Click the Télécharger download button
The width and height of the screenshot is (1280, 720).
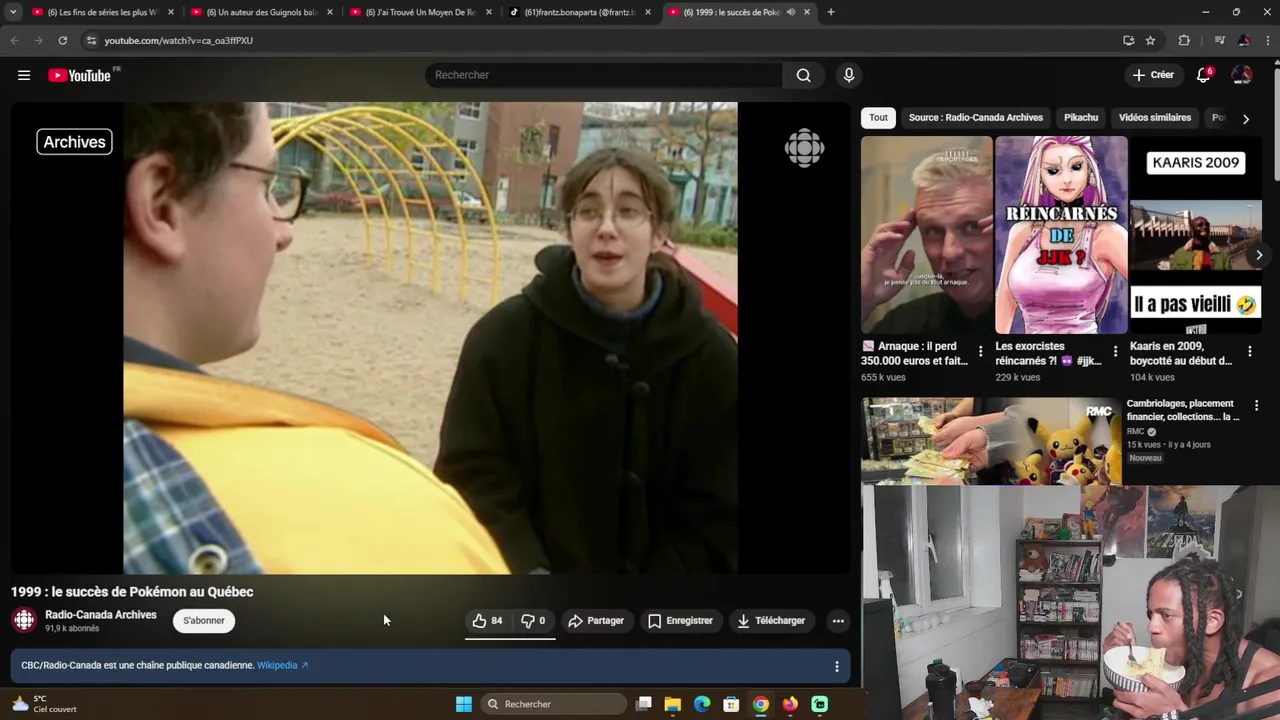tap(771, 621)
